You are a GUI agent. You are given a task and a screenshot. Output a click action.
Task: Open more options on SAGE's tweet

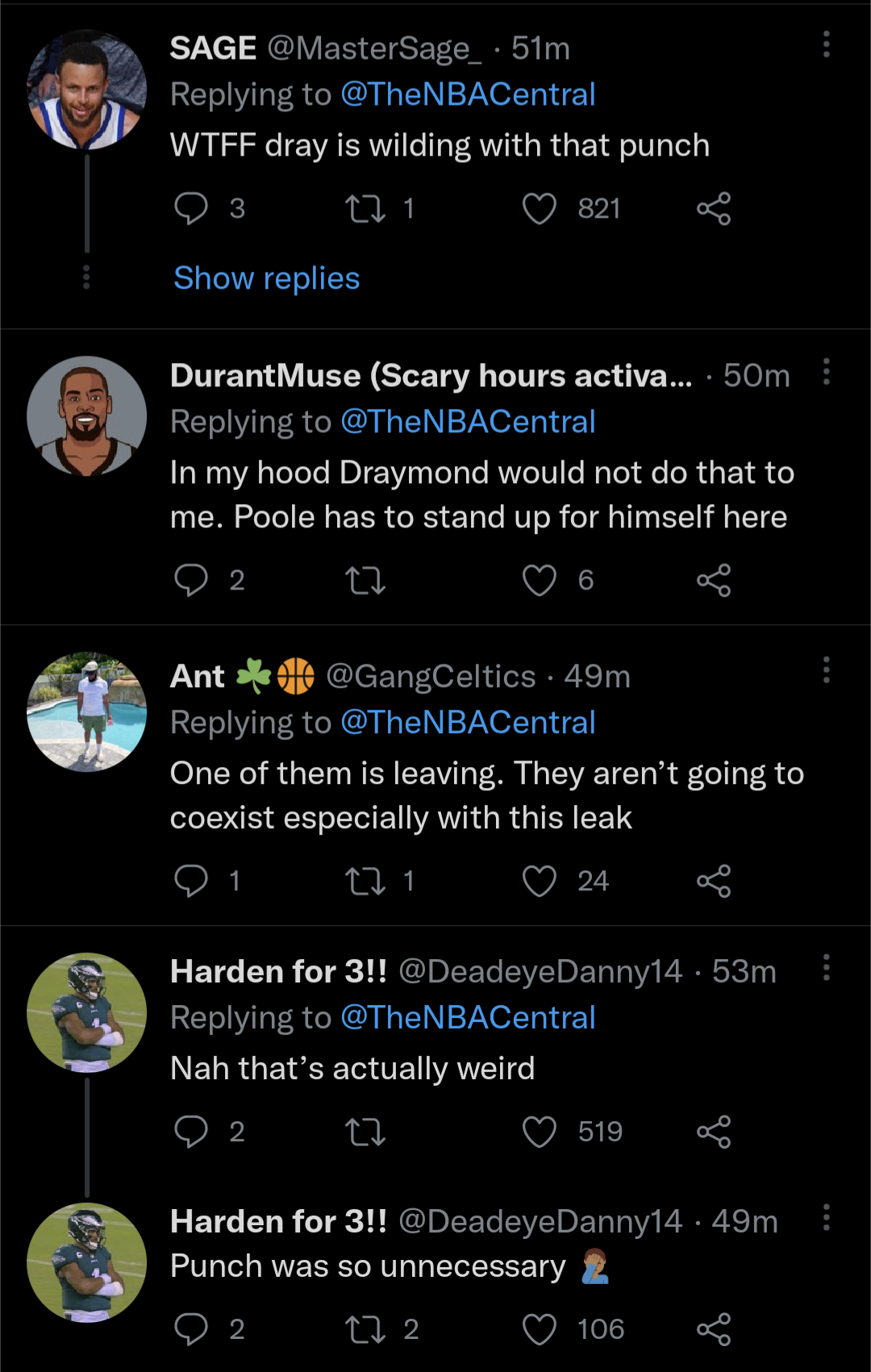[826, 44]
